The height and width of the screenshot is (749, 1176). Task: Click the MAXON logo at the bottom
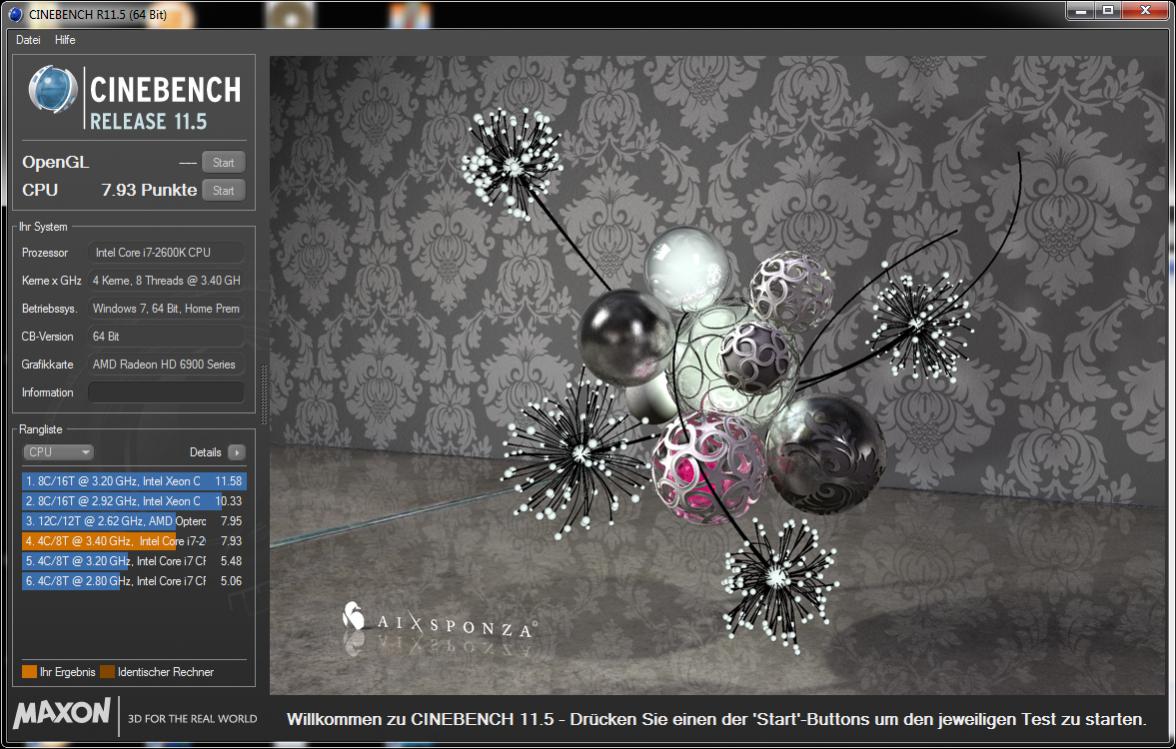point(62,713)
